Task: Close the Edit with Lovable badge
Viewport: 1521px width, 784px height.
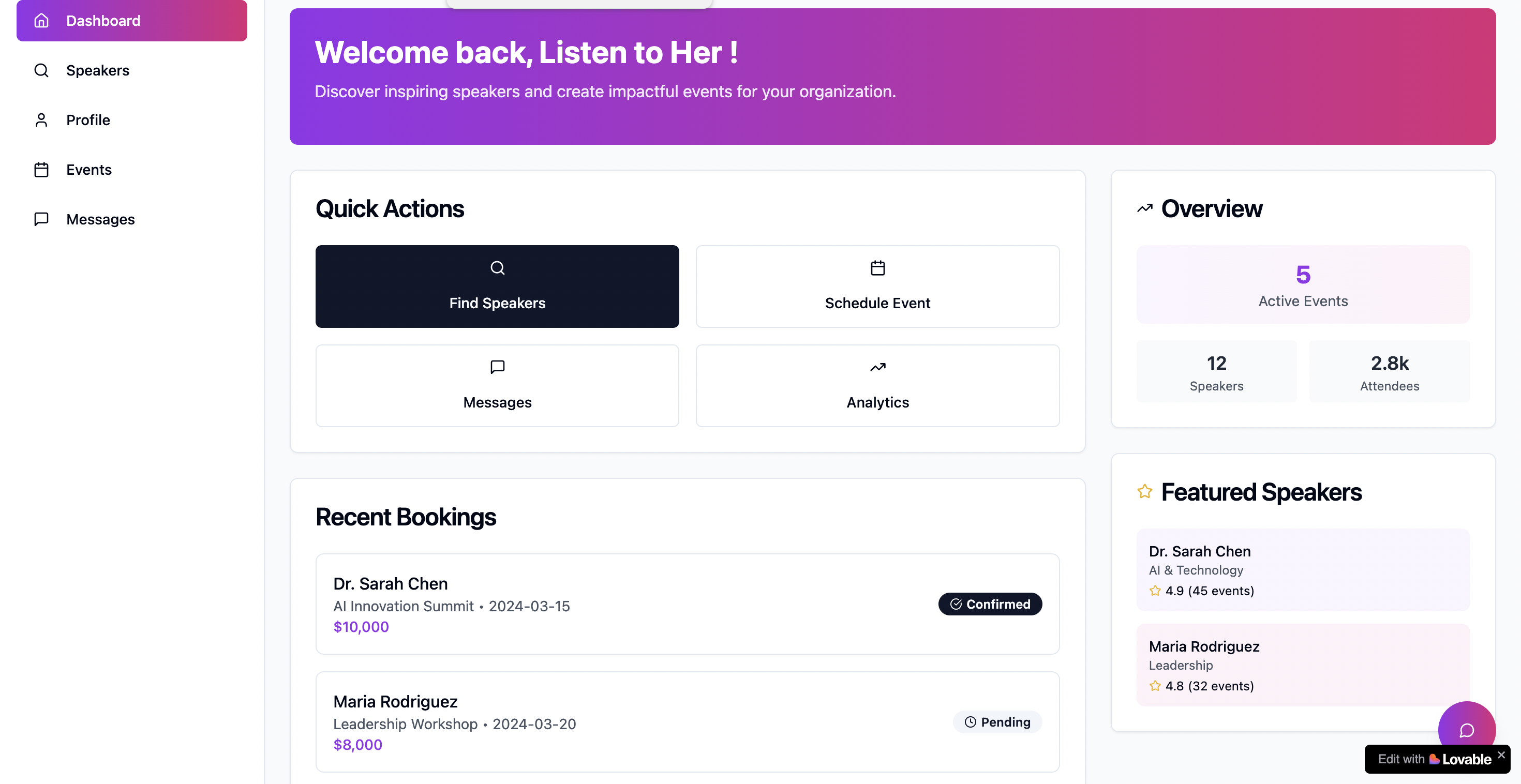Action: pos(1501,755)
